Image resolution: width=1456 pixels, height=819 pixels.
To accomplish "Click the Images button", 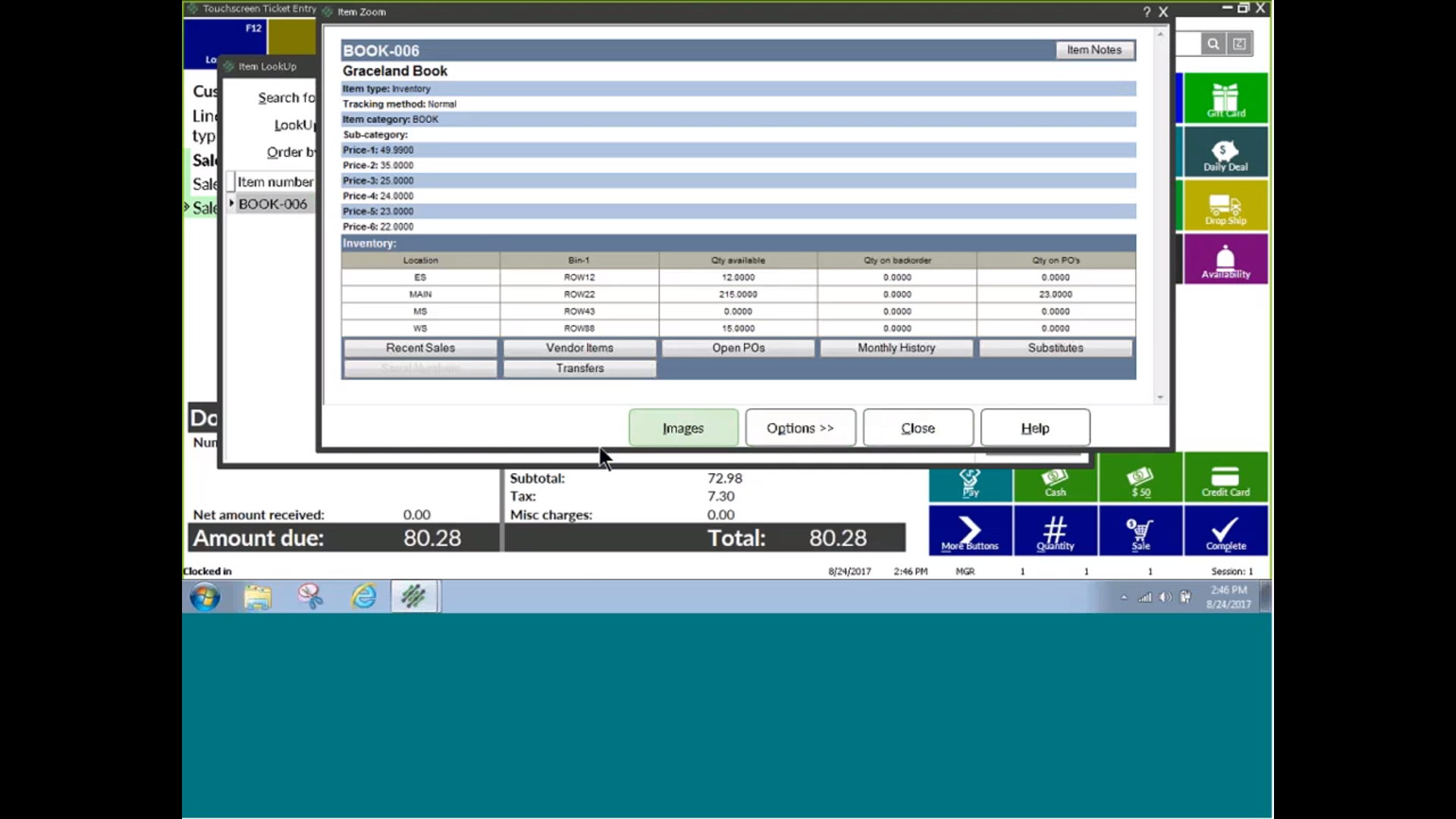I will coord(682,428).
